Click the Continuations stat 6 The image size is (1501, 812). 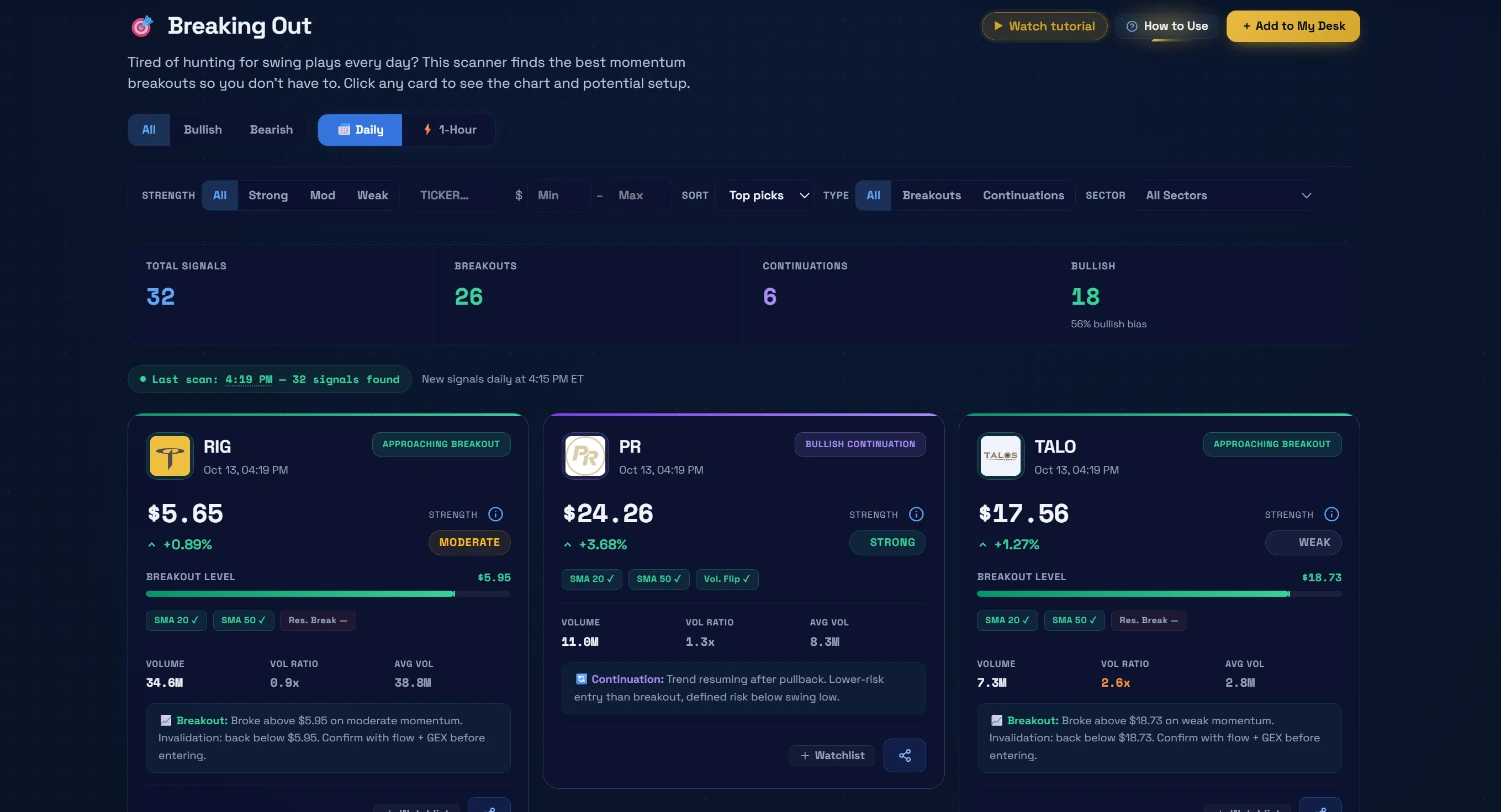coord(770,297)
